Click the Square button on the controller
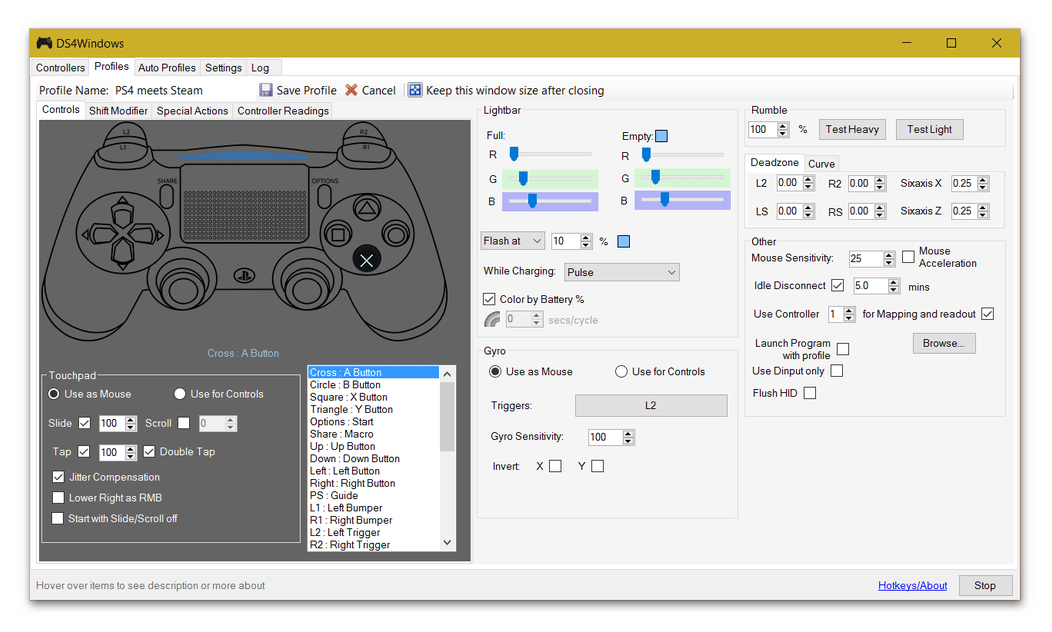 pos(339,236)
